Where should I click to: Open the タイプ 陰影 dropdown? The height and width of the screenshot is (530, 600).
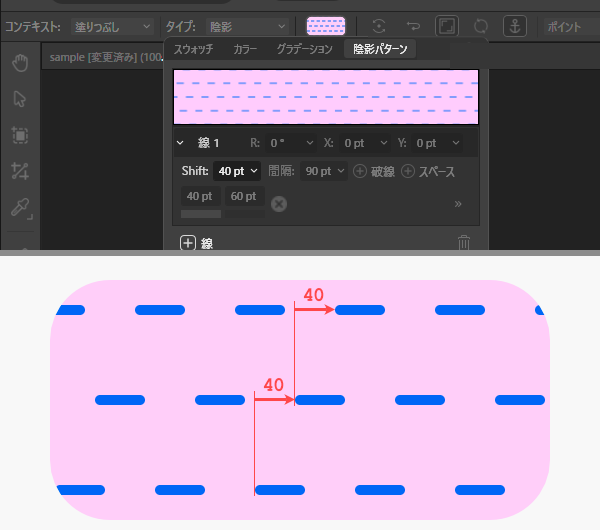click(247, 27)
